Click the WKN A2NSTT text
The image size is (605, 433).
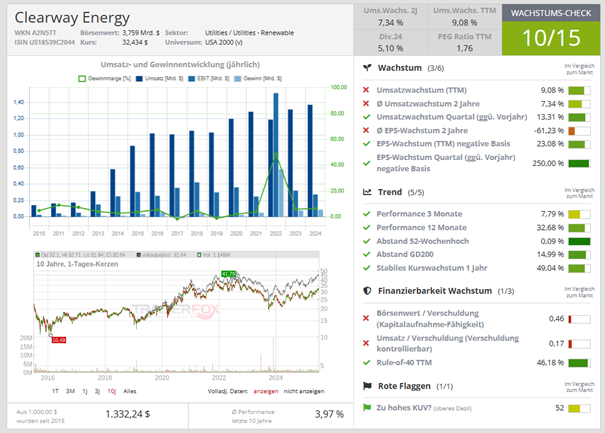point(35,33)
